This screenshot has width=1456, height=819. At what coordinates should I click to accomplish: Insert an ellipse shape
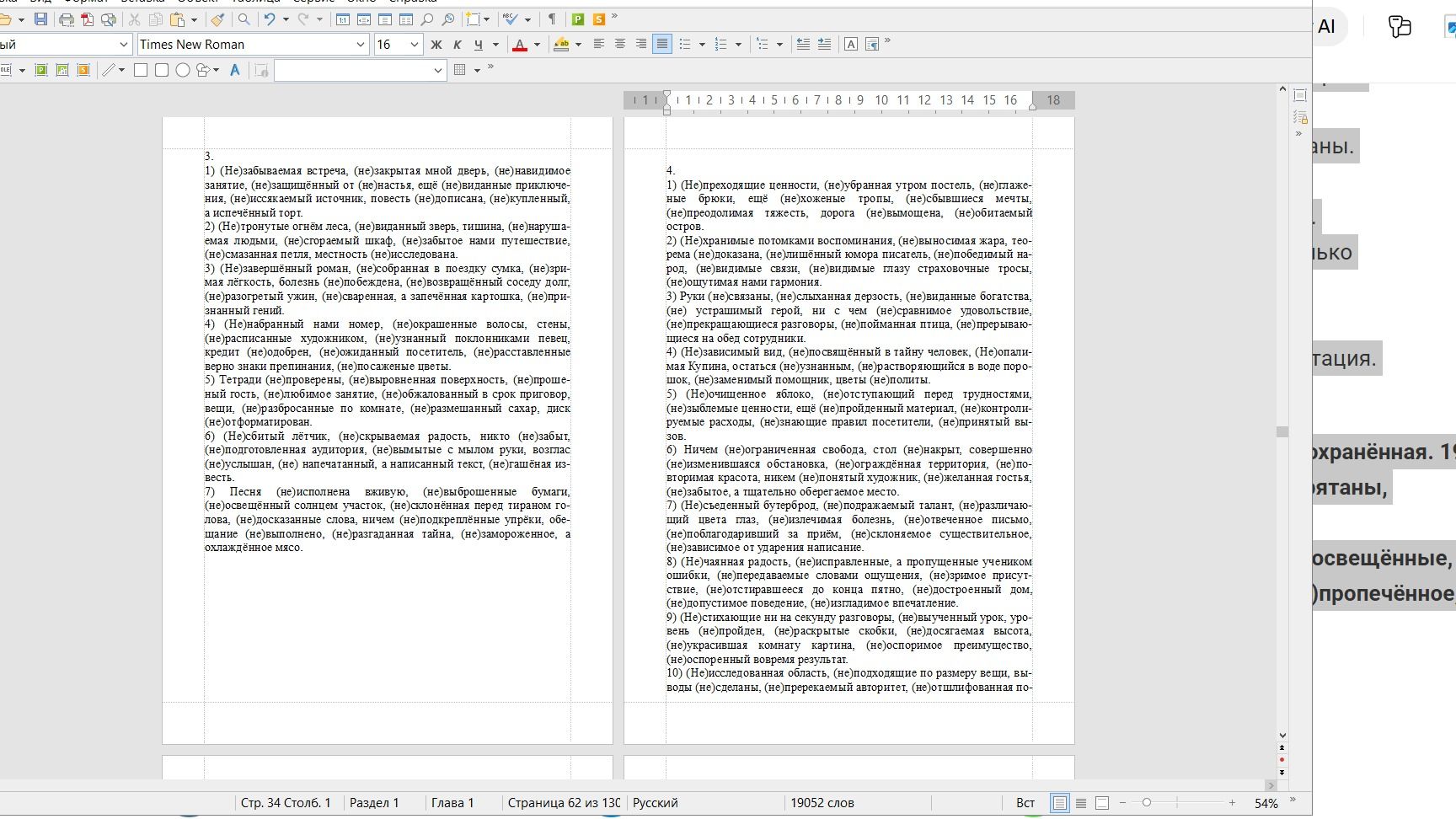(x=182, y=70)
